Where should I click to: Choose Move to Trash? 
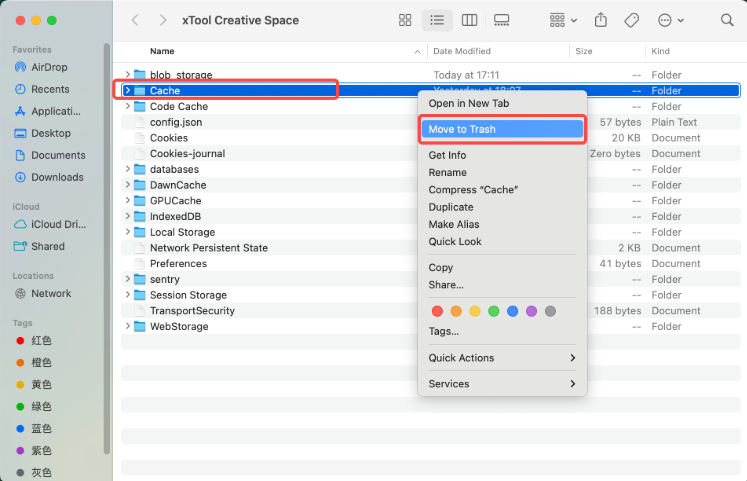click(502, 129)
